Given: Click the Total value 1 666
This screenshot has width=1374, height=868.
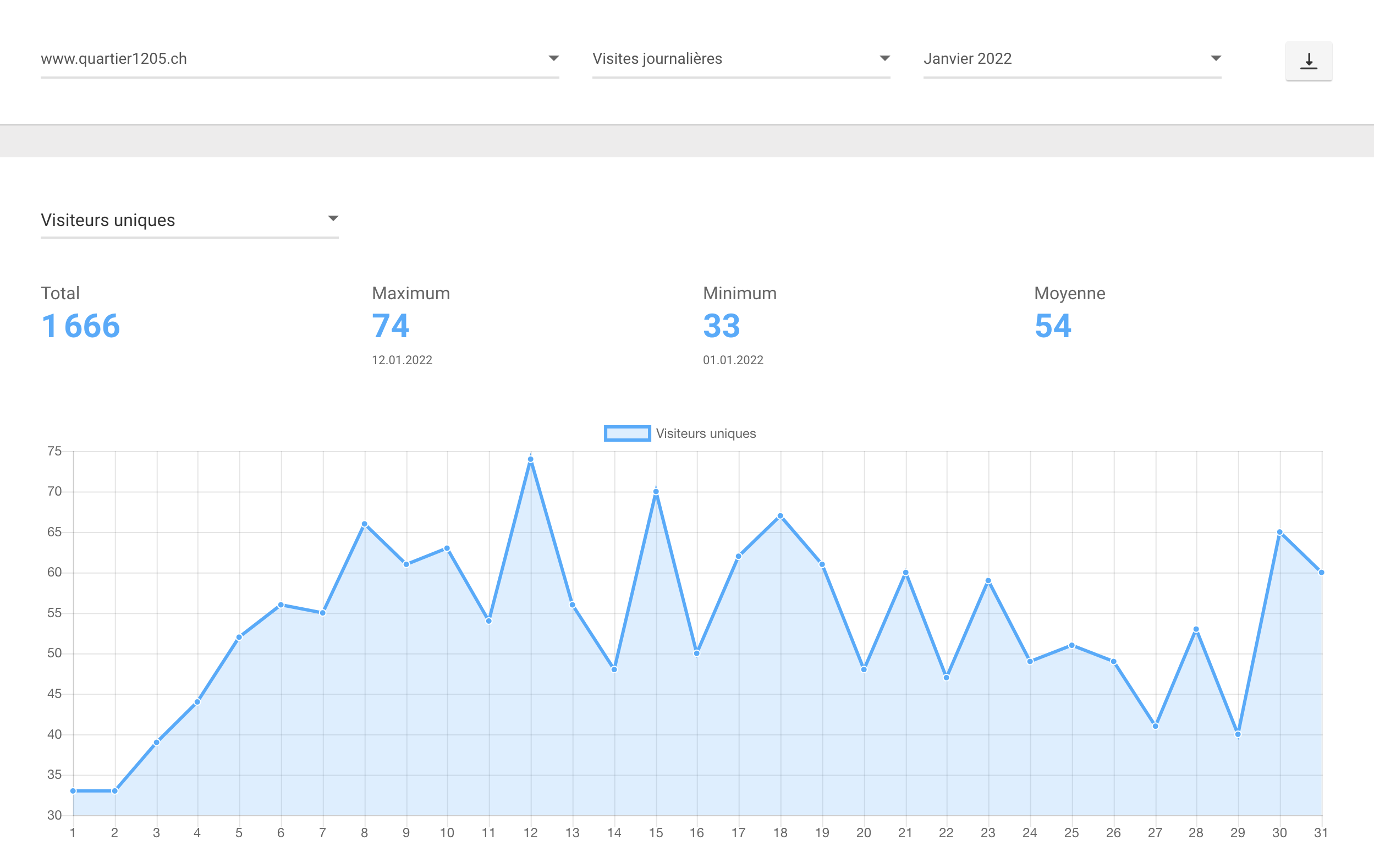Looking at the screenshot, I should [80, 326].
